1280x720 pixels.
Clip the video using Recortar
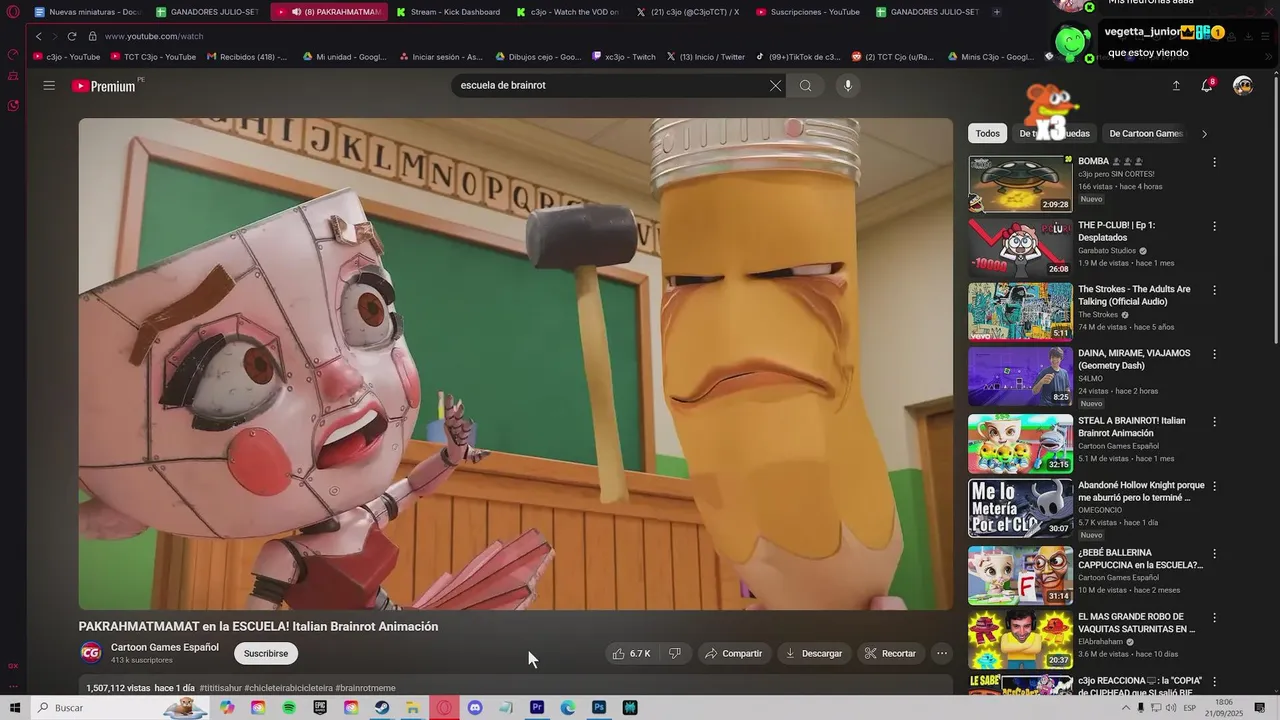click(x=890, y=654)
